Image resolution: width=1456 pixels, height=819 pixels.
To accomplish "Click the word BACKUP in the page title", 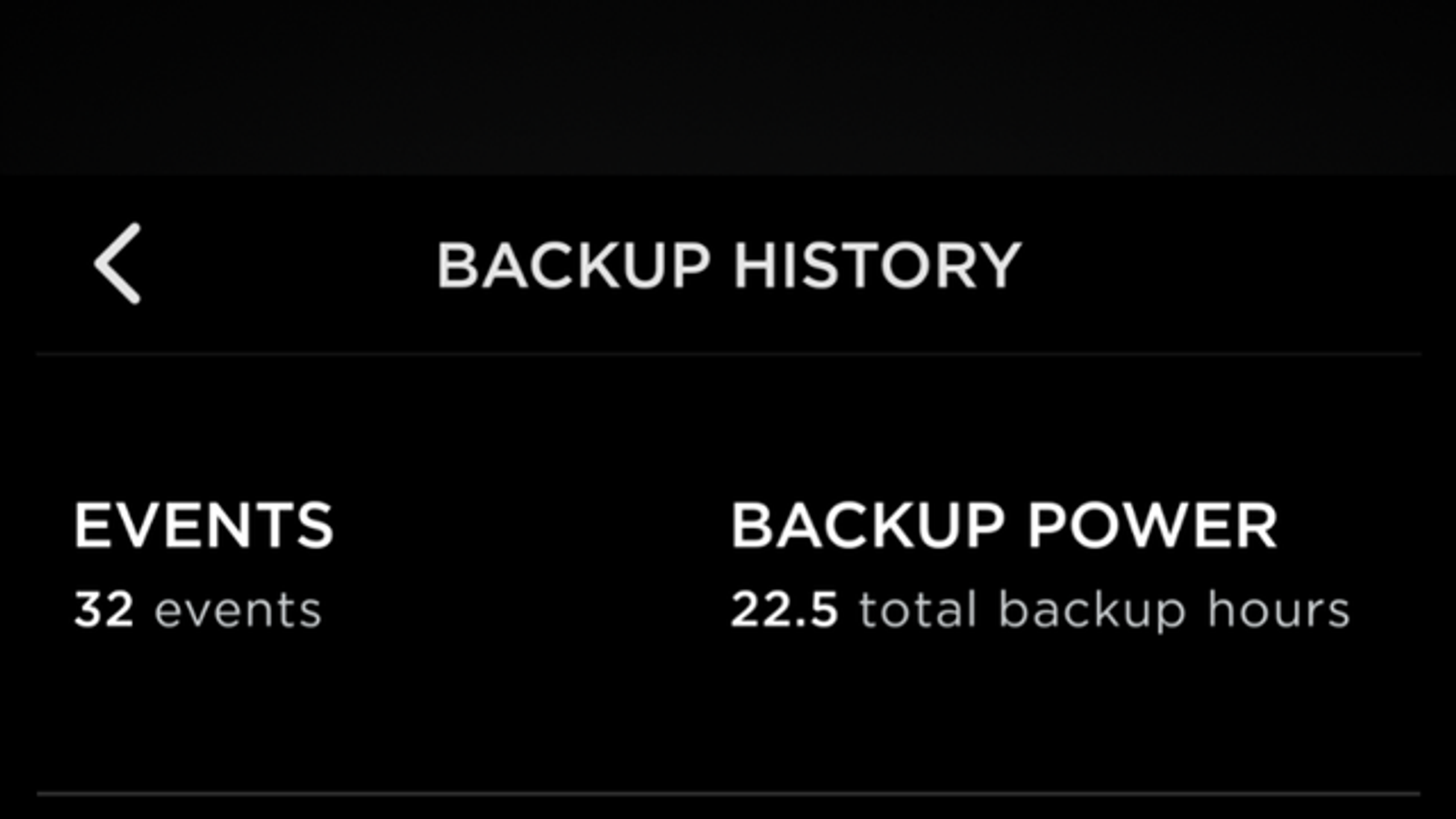I will tap(573, 266).
